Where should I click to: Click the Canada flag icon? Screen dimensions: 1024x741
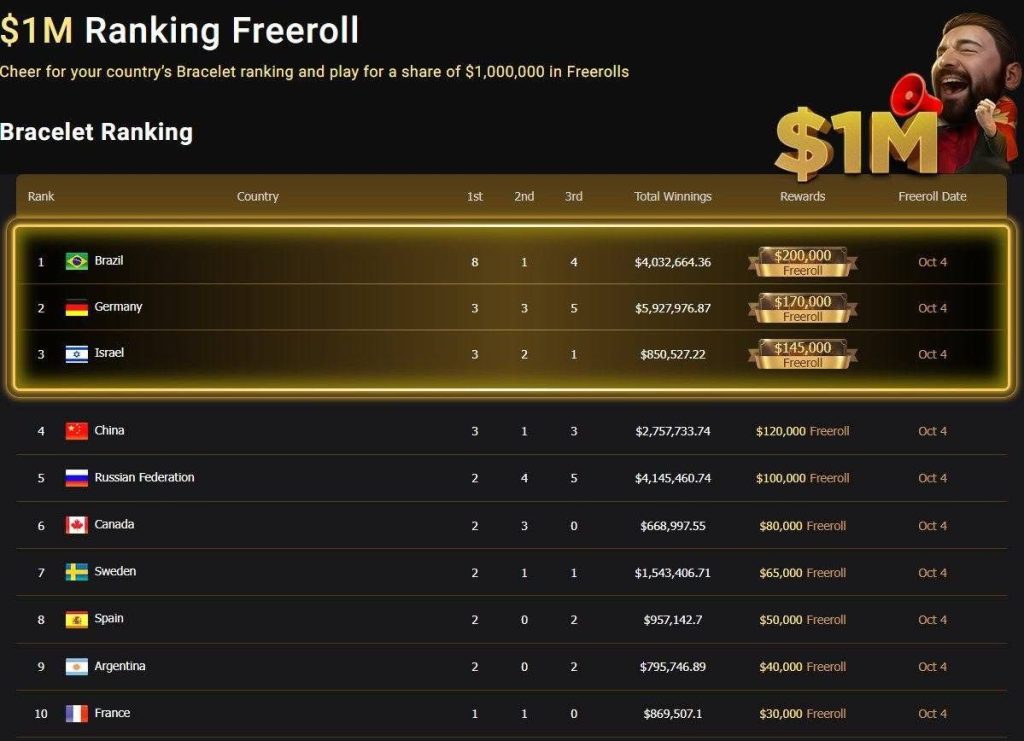(77, 525)
